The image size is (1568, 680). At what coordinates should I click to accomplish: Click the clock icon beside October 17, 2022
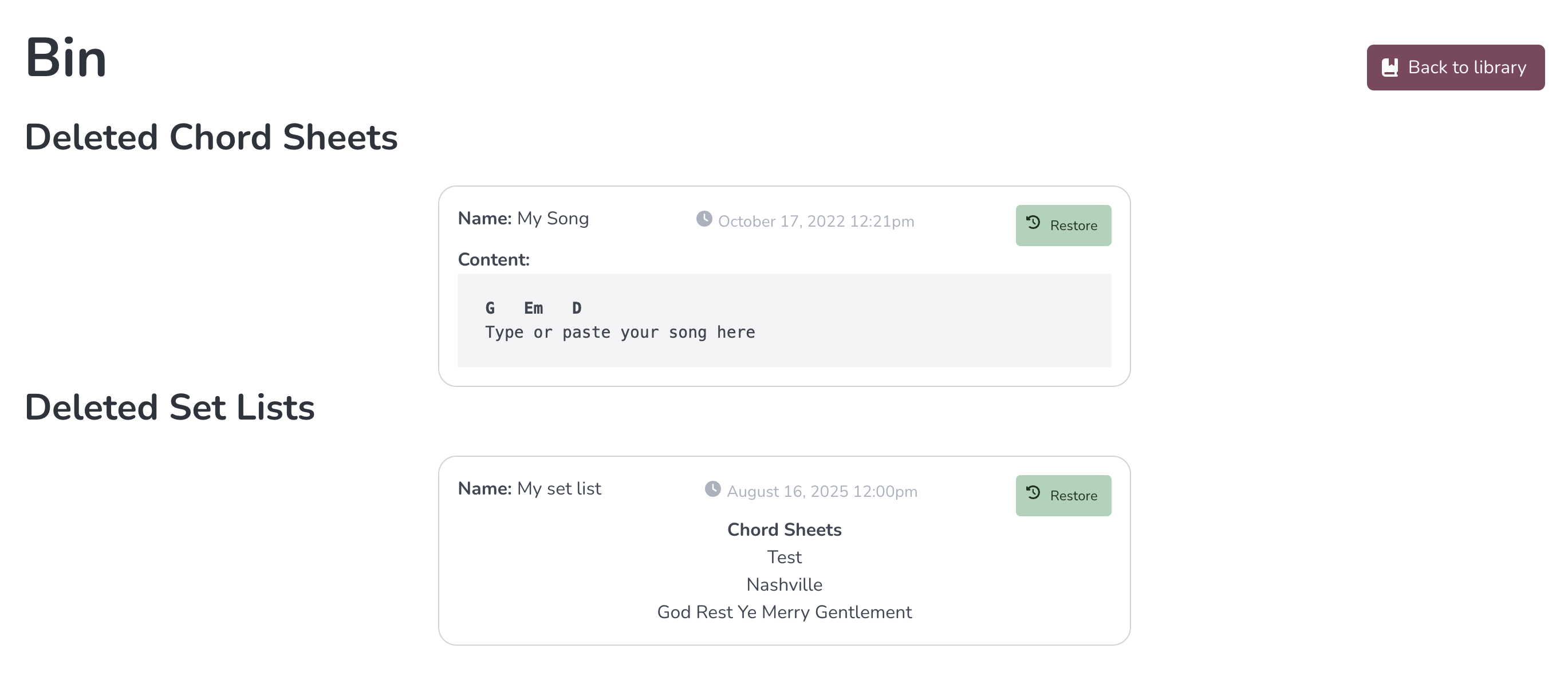[704, 219]
